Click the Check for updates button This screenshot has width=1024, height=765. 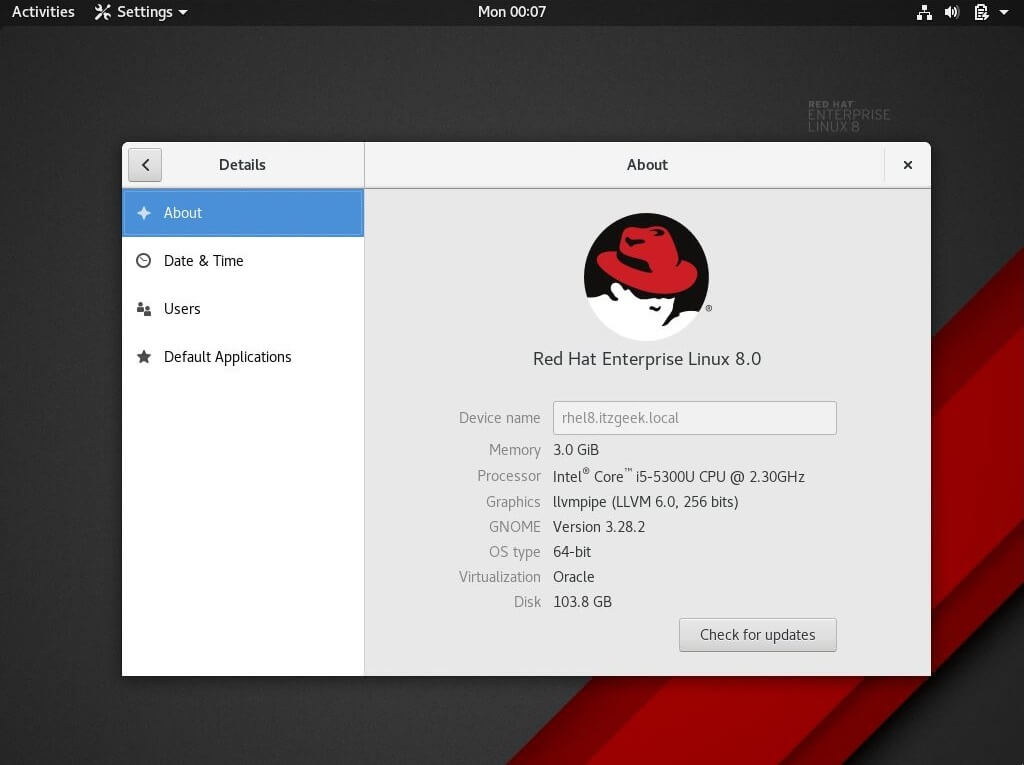758,635
